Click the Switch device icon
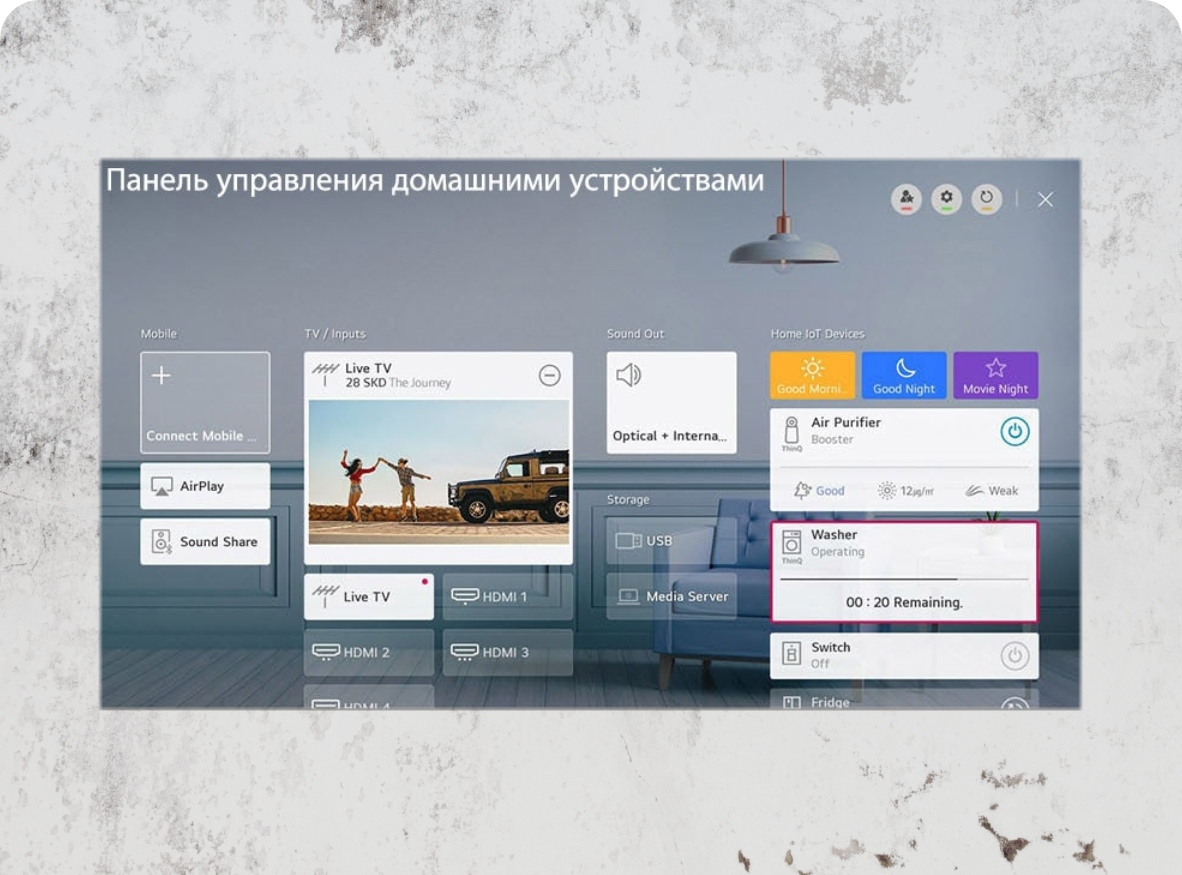The image size is (1182, 875). tap(792, 653)
